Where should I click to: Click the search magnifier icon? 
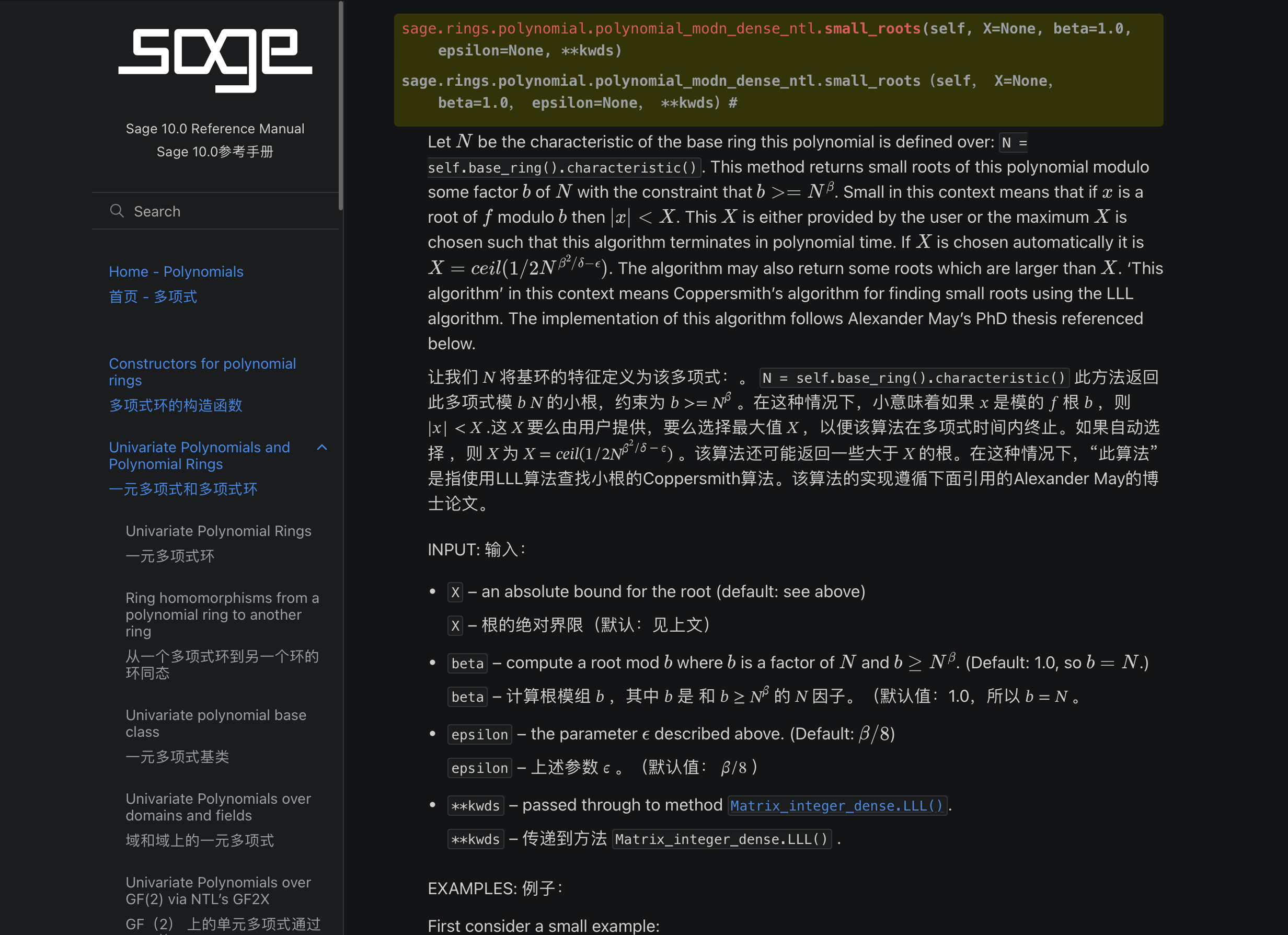click(117, 211)
